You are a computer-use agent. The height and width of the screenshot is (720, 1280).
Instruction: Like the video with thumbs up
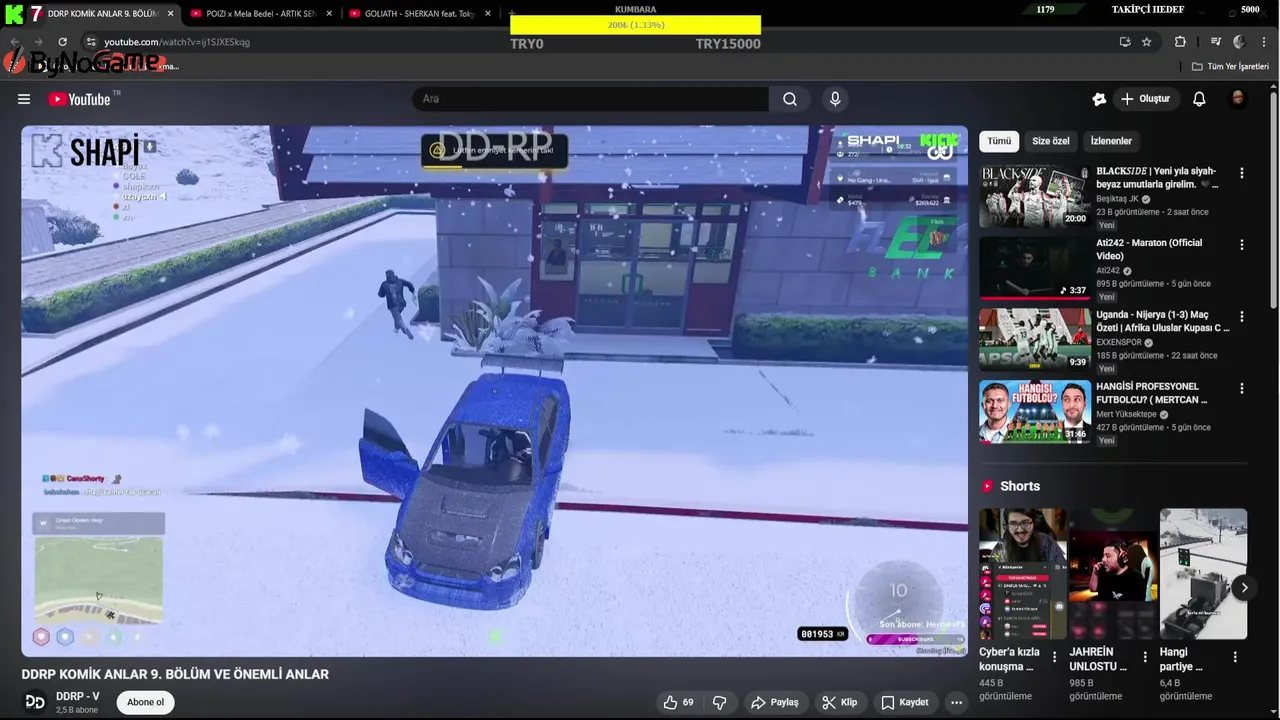tap(678, 702)
